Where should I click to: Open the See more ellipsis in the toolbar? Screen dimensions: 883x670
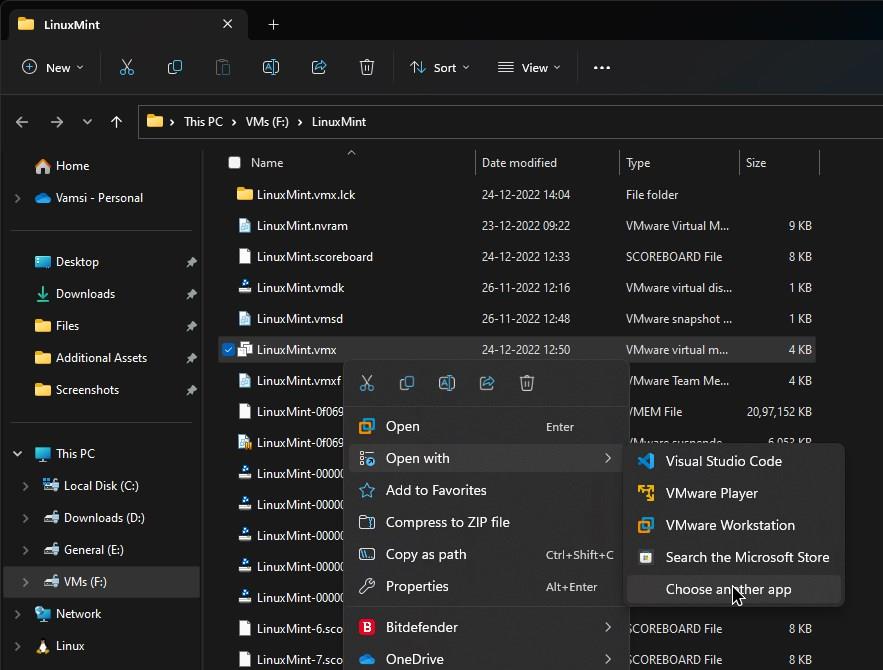601,67
